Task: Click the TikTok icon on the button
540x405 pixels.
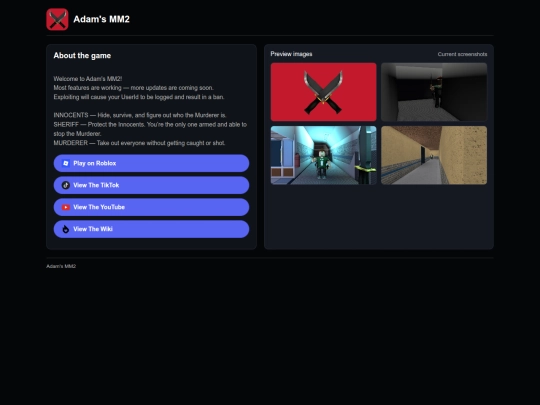Action: click(66, 185)
